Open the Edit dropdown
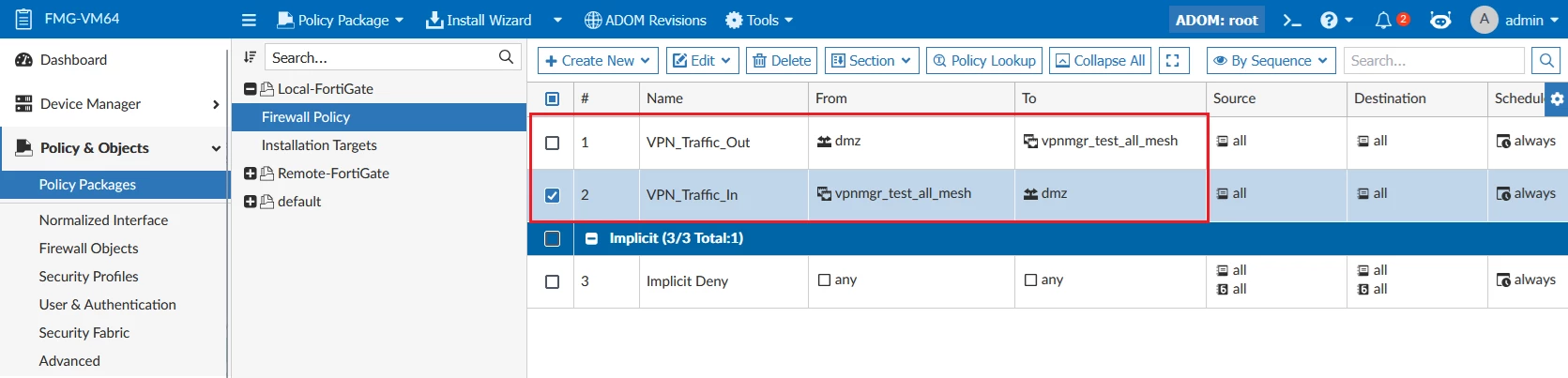 702,60
